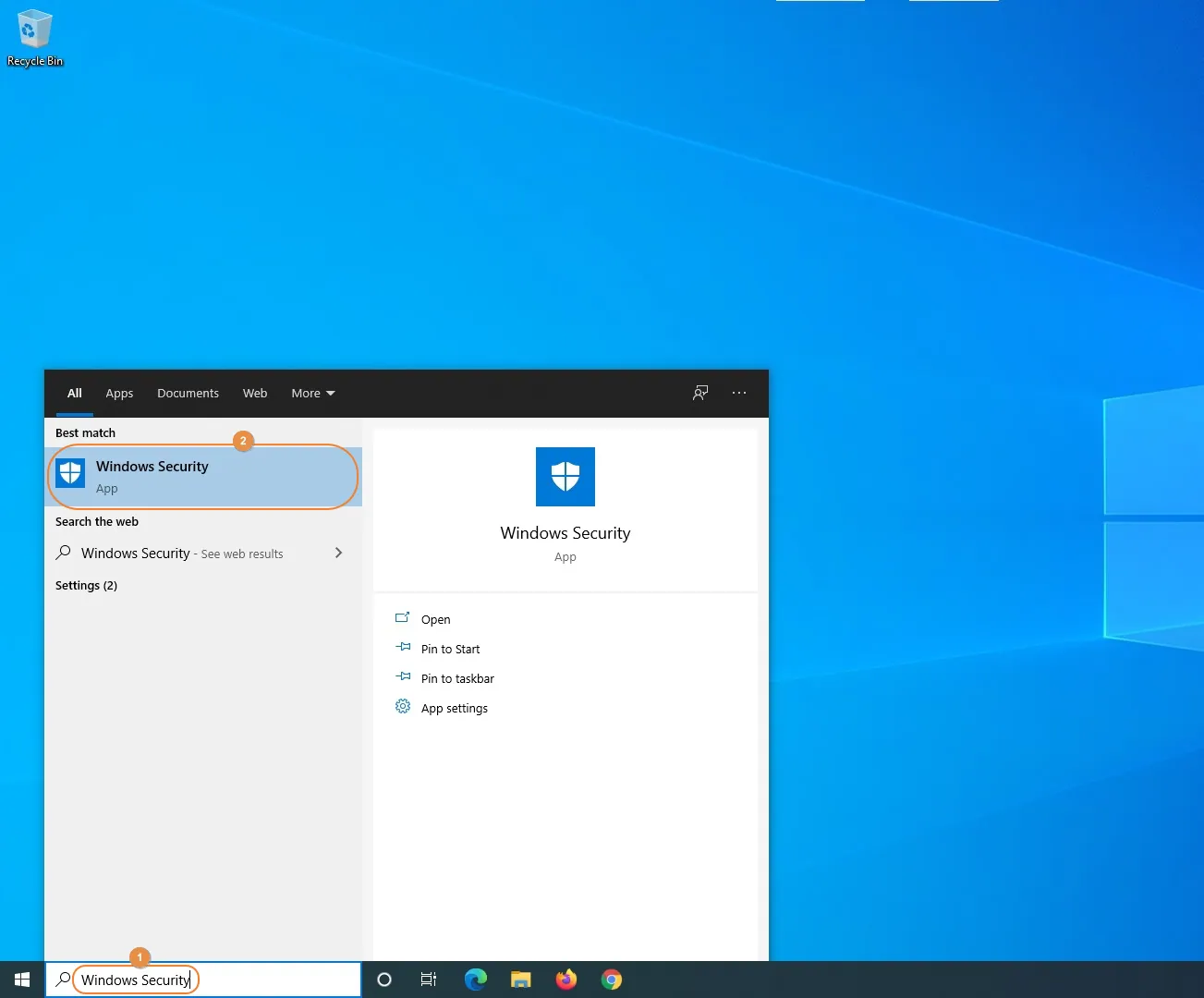Switch to the Web search tab
Screen dimensions: 1204x998
255,393
